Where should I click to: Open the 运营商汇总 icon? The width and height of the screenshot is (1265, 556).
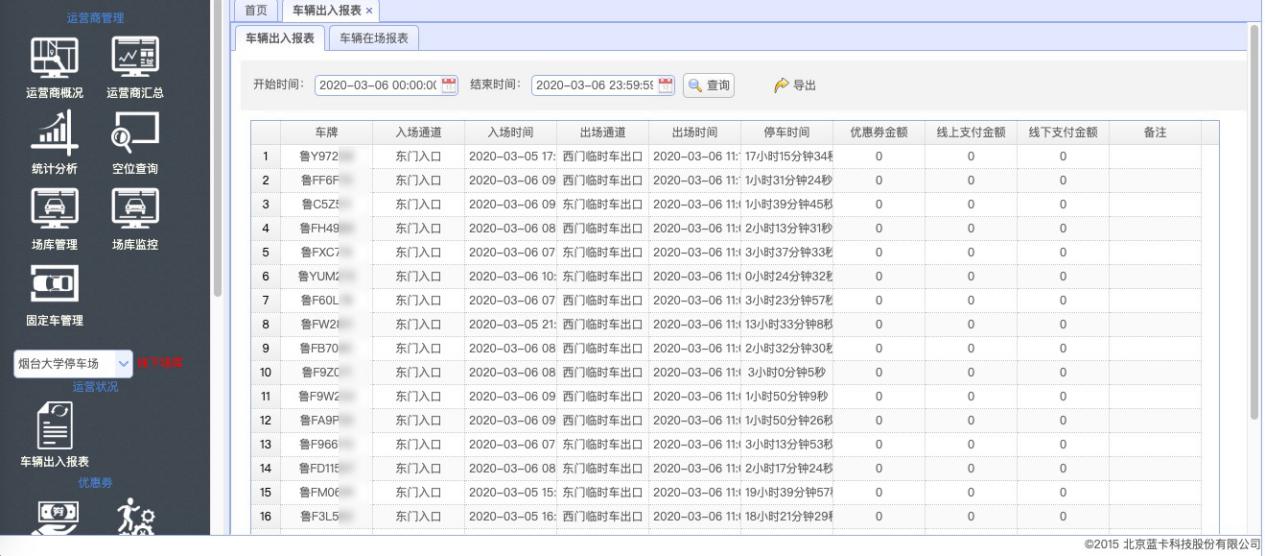[135, 58]
